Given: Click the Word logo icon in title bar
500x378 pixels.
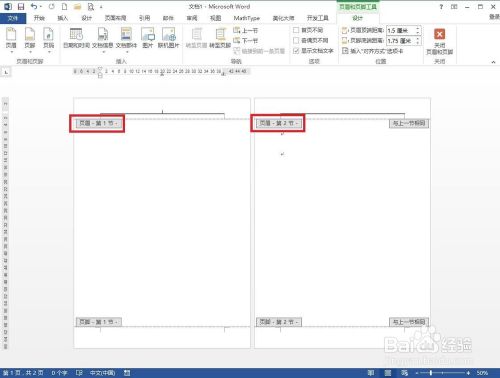Looking at the screenshot, I should pyautogui.click(x=8, y=7).
